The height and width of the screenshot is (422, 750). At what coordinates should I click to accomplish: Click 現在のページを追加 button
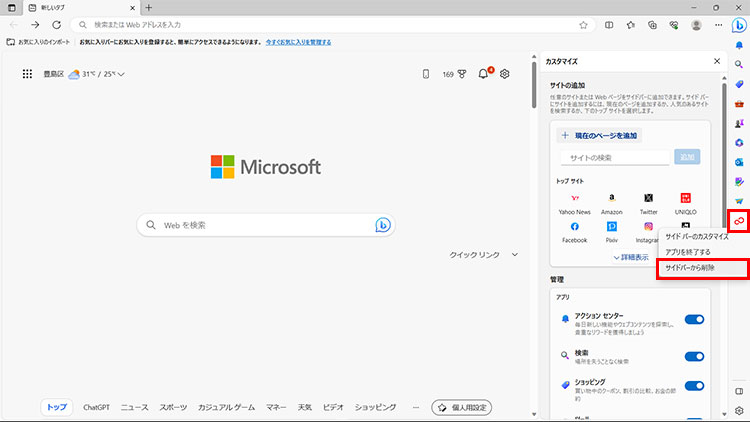click(x=600, y=135)
